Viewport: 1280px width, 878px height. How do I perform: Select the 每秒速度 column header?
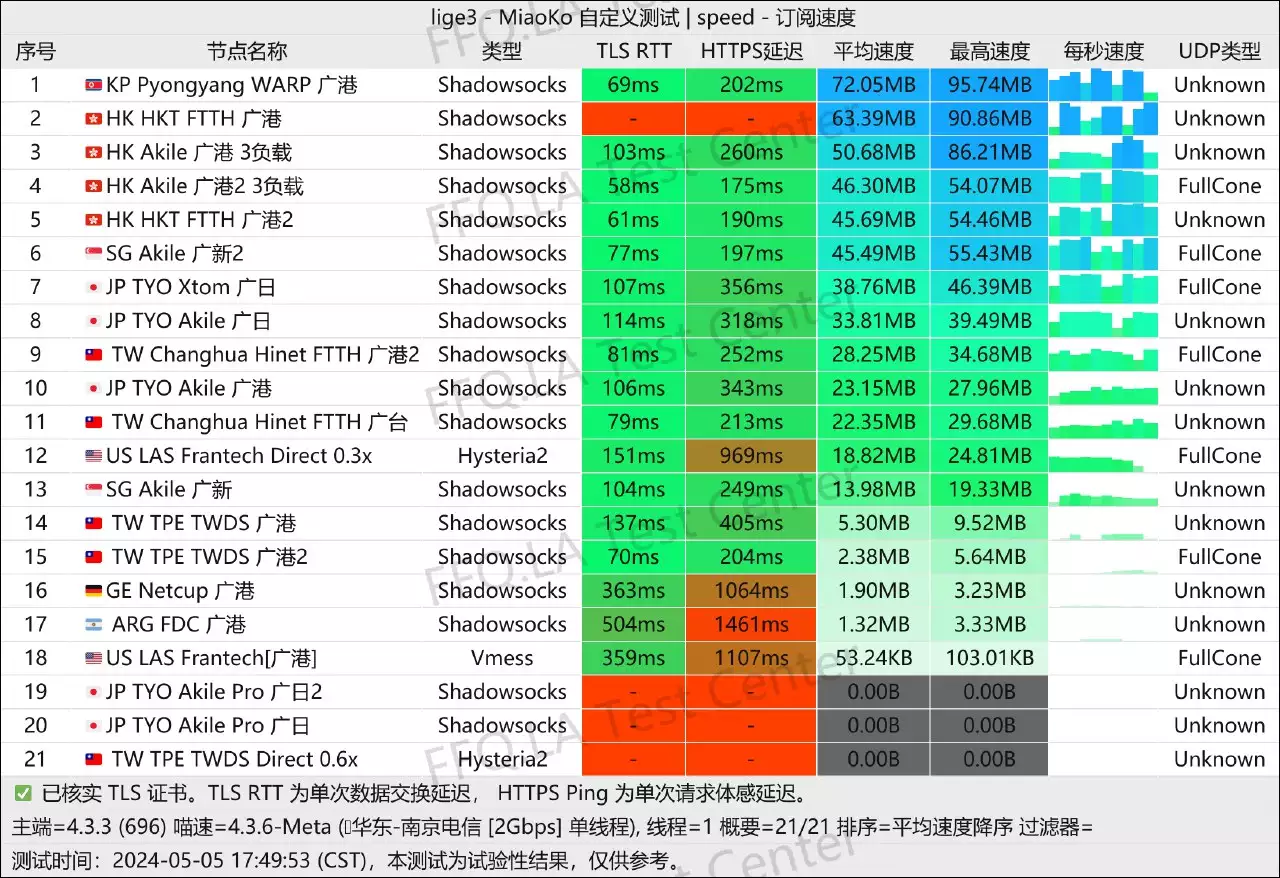[x=1103, y=52]
